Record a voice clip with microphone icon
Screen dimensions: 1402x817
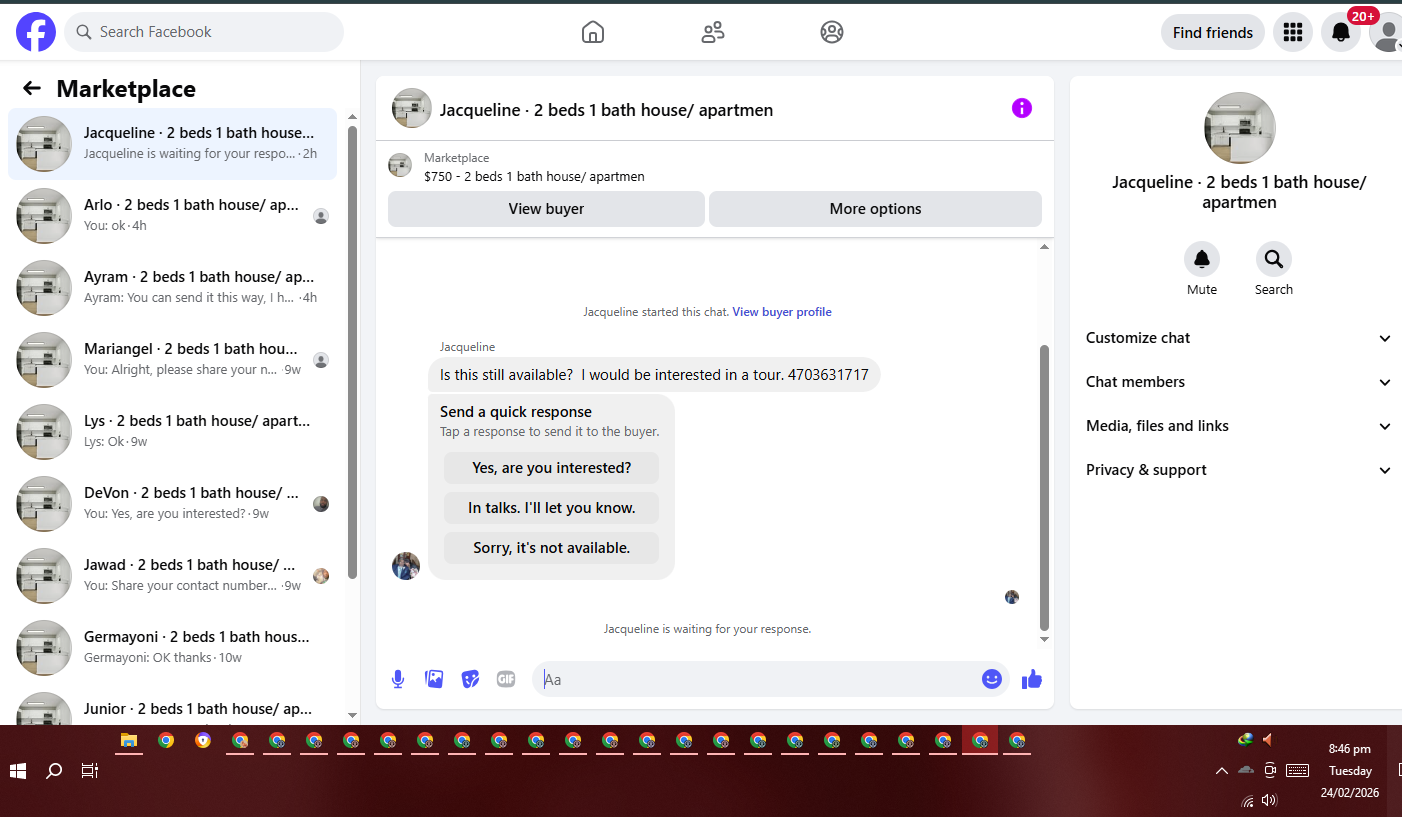pos(398,679)
